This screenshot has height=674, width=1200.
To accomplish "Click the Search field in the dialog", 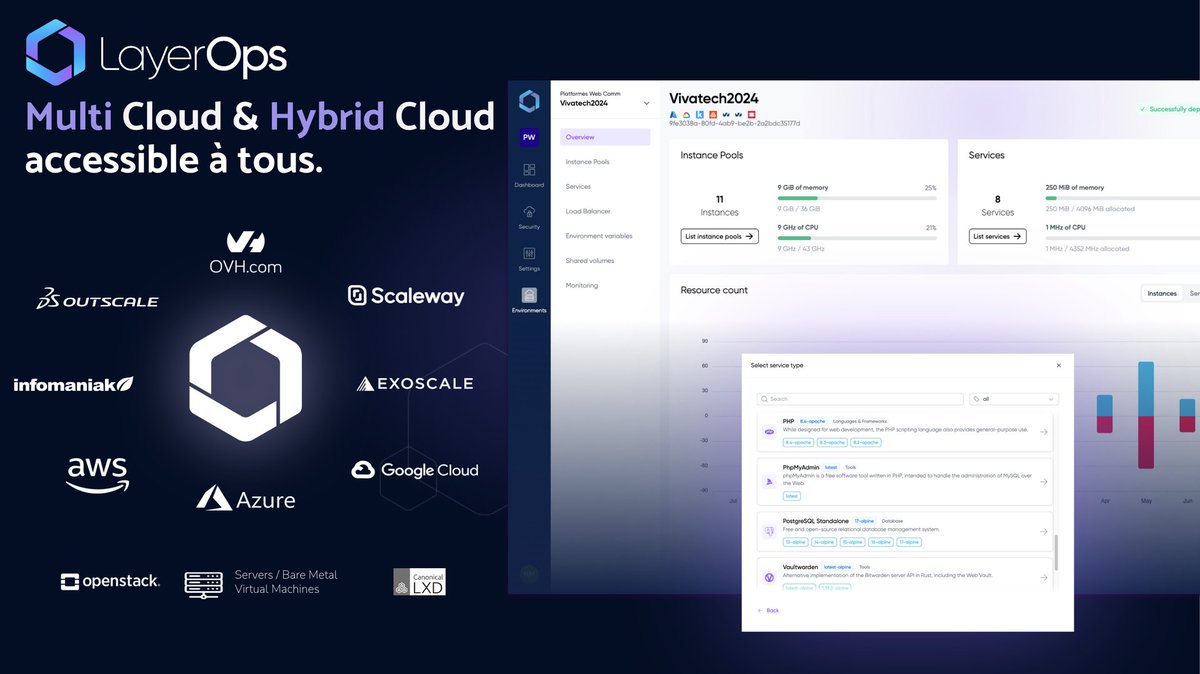I will click(x=859, y=399).
